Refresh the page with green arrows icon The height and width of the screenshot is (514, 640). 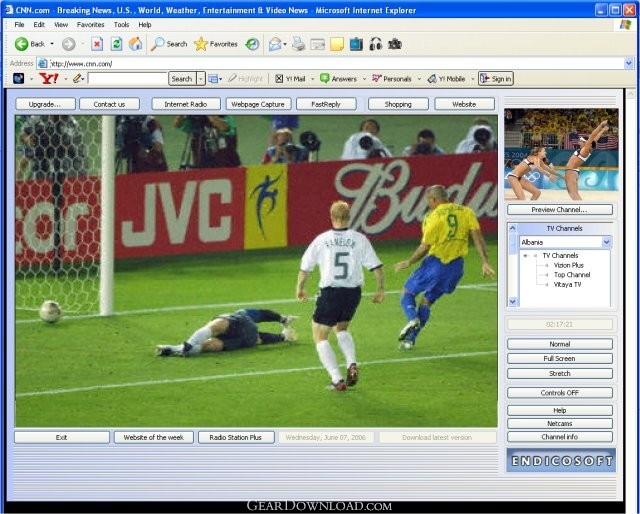(116, 44)
